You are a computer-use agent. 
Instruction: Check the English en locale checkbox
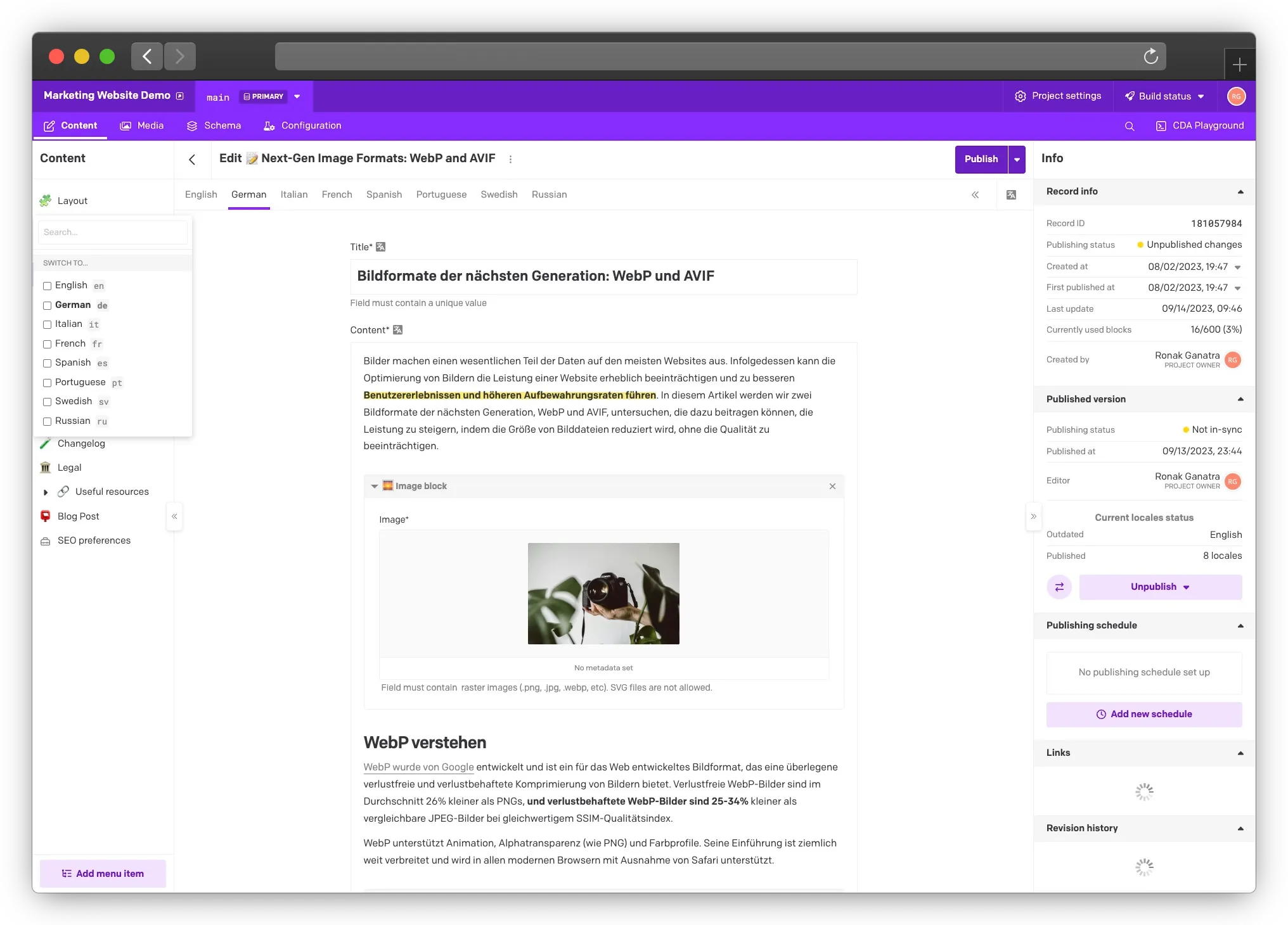coord(47,286)
